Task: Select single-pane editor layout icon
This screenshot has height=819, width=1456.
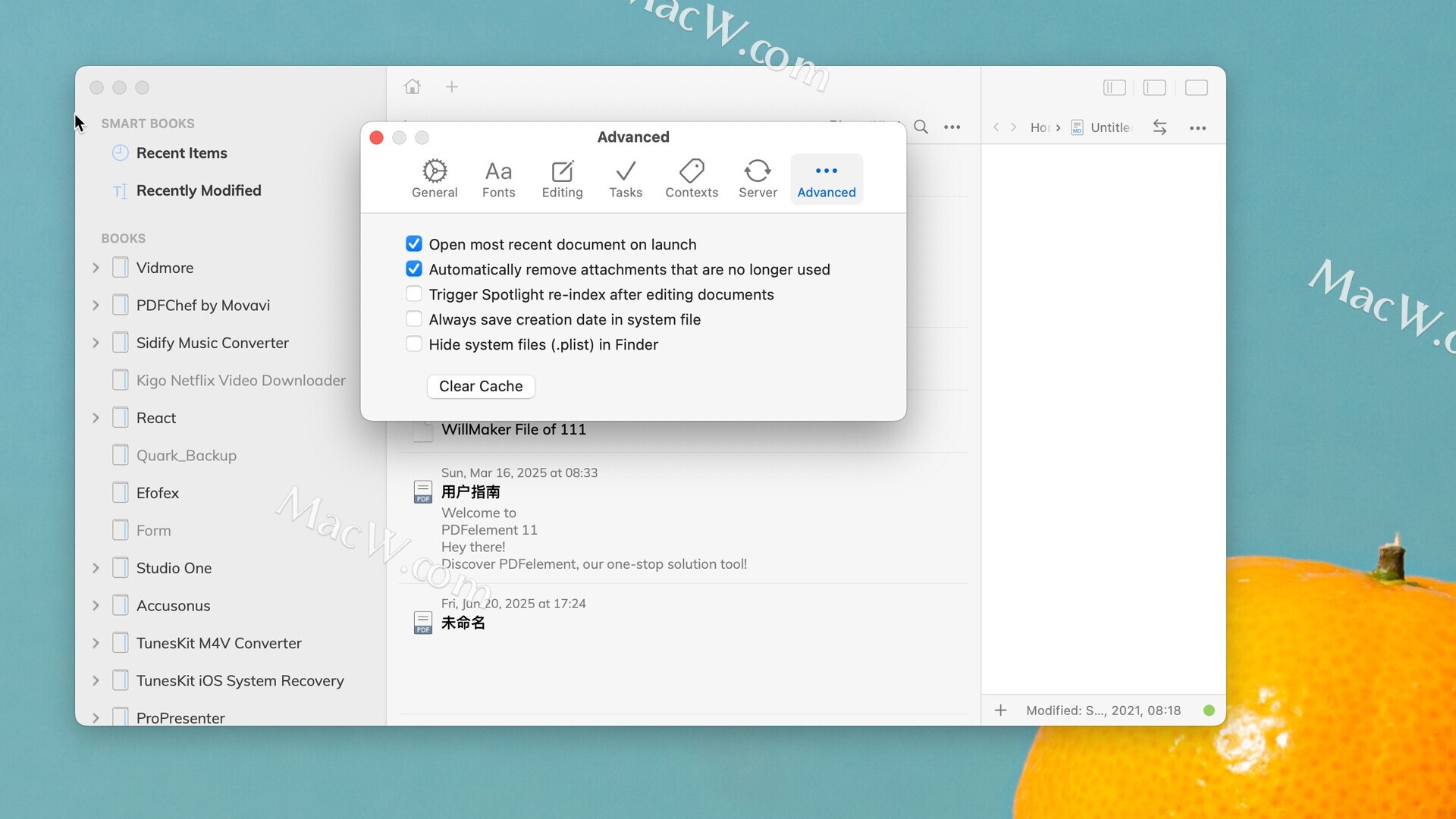Action: coord(1196,88)
